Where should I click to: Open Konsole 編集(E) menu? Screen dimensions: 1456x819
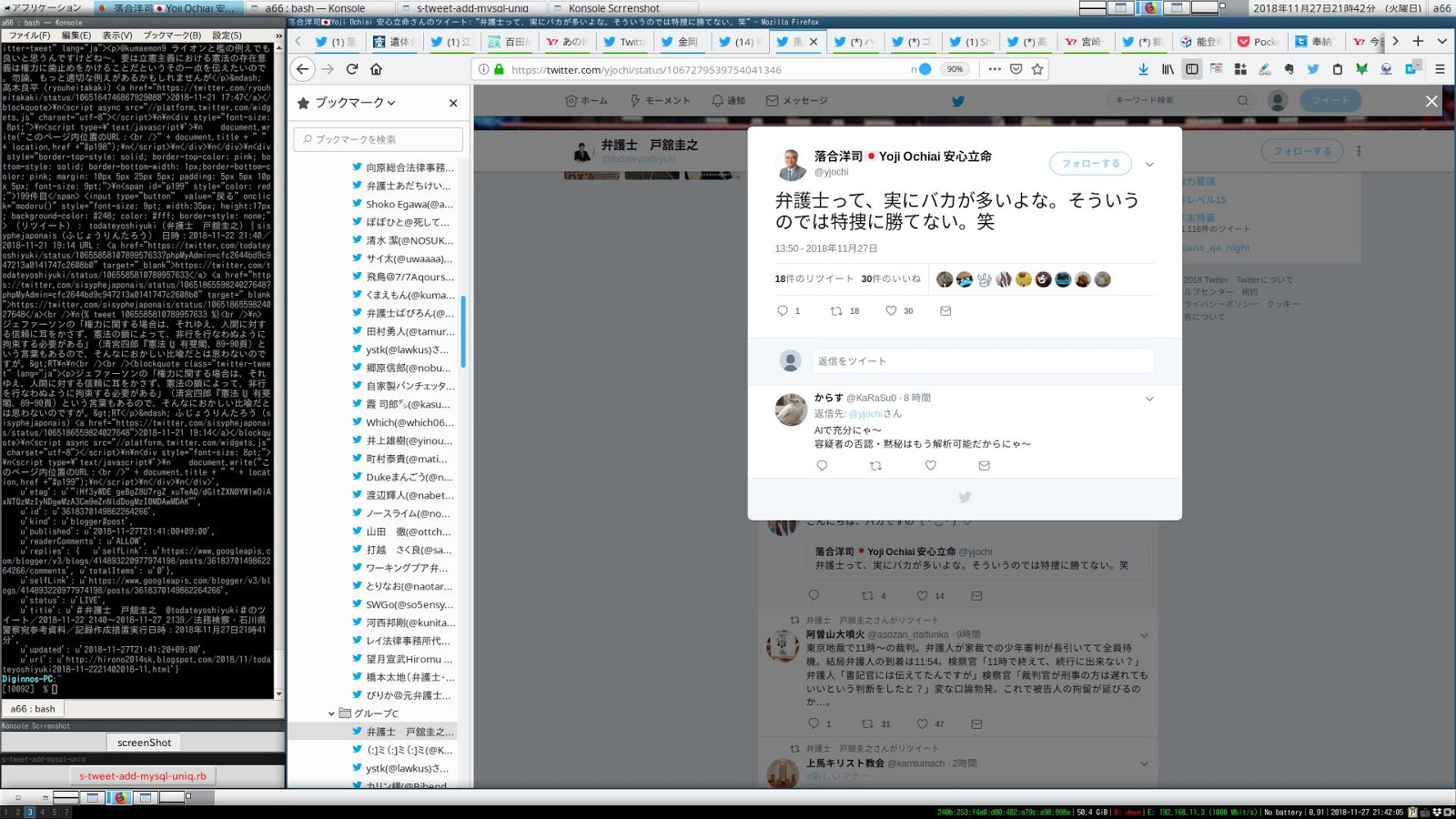pos(76,35)
